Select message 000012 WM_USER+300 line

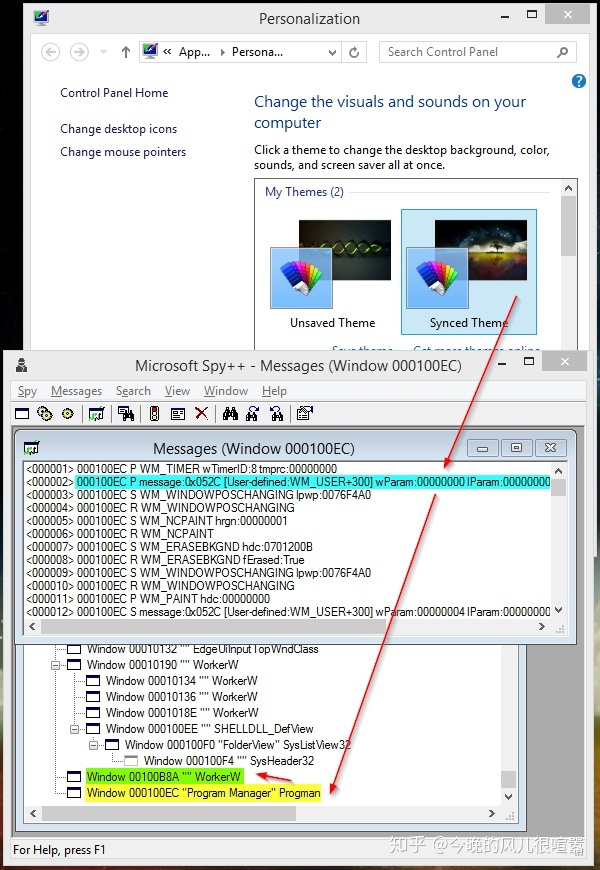tap(288, 612)
